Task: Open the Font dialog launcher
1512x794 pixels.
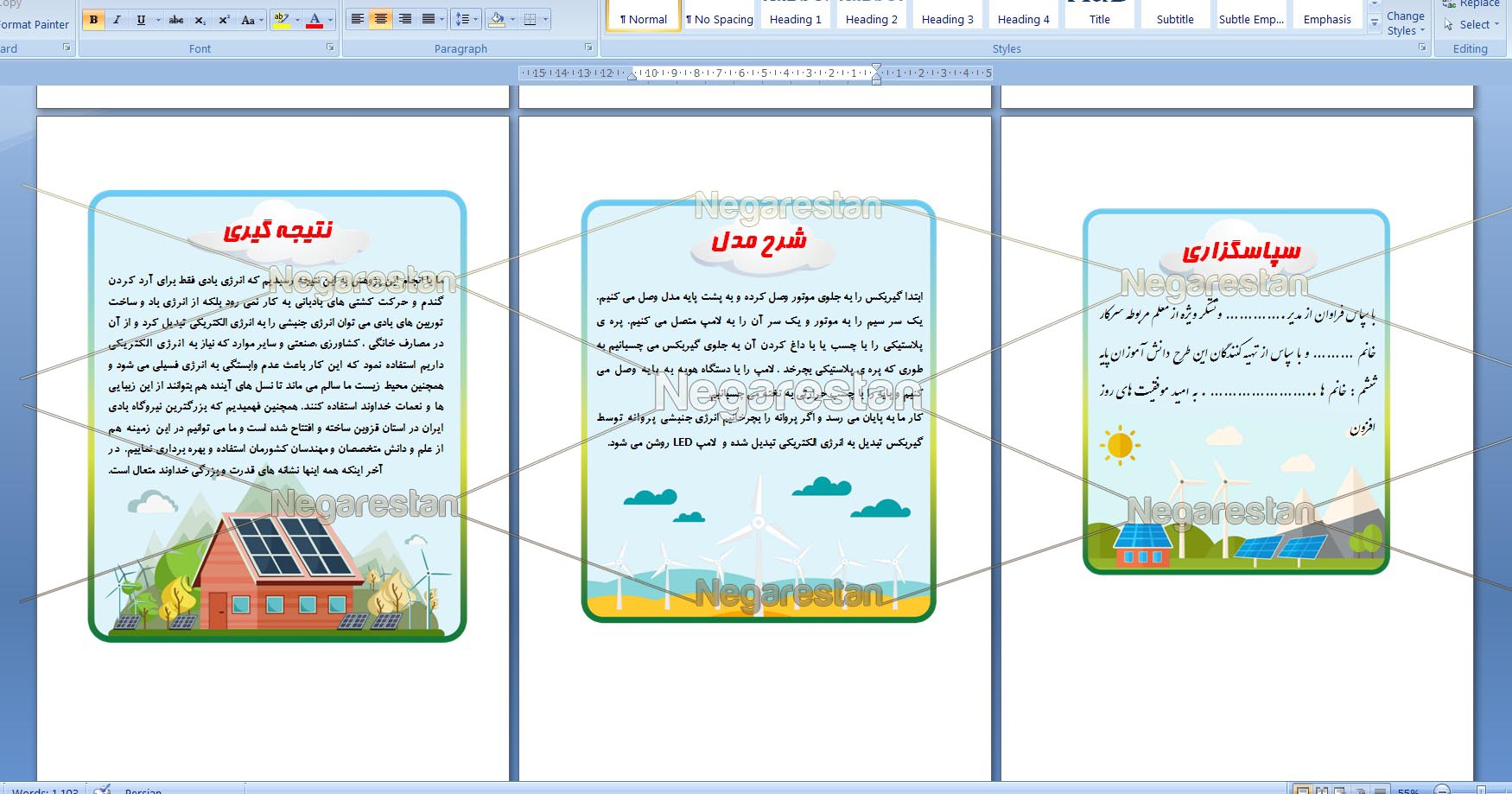Action: 330,48
